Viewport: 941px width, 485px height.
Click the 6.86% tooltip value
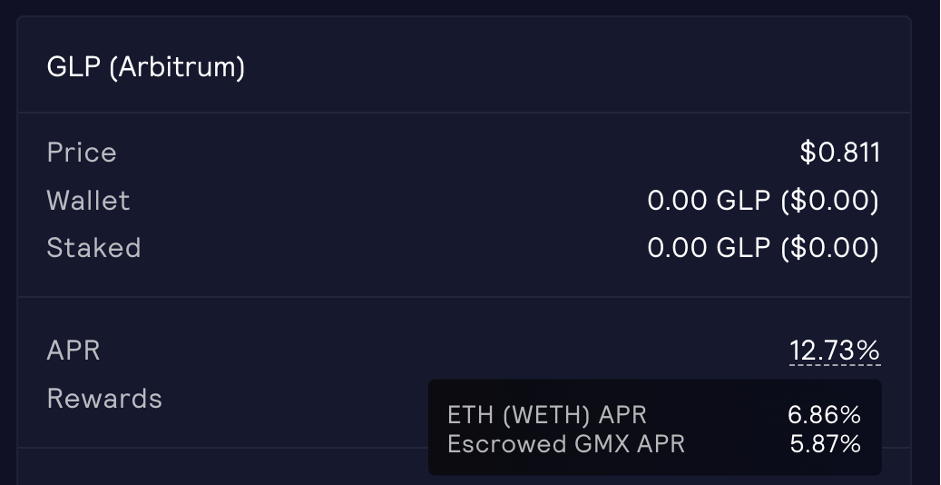pos(824,415)
